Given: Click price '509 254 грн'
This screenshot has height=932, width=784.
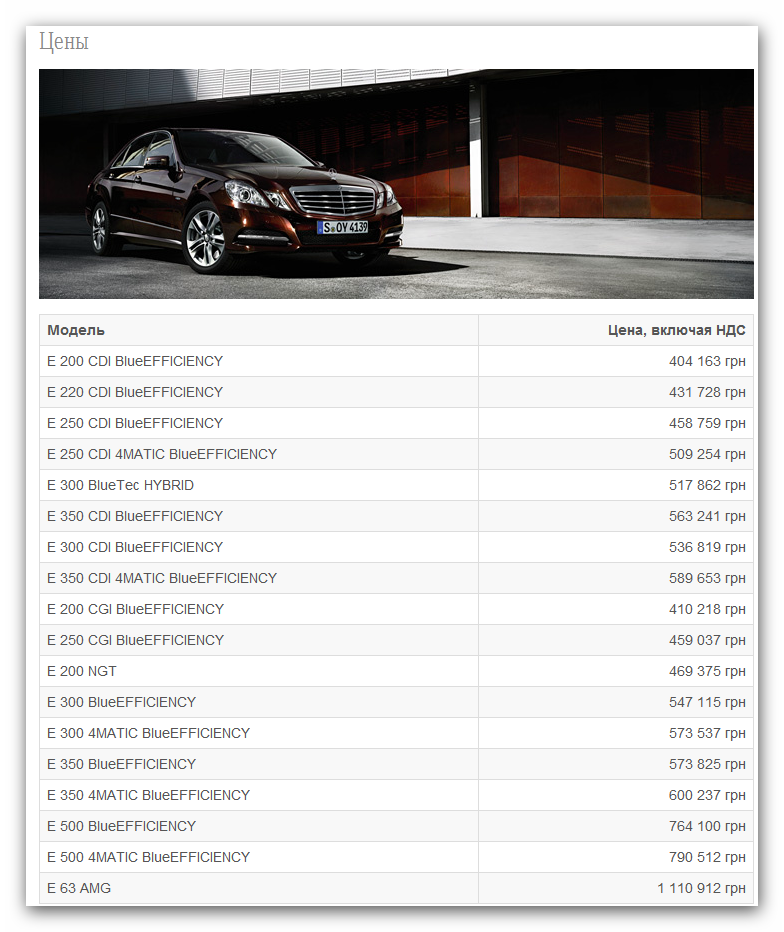Looking at the screenshot, I should coord(707,454).
